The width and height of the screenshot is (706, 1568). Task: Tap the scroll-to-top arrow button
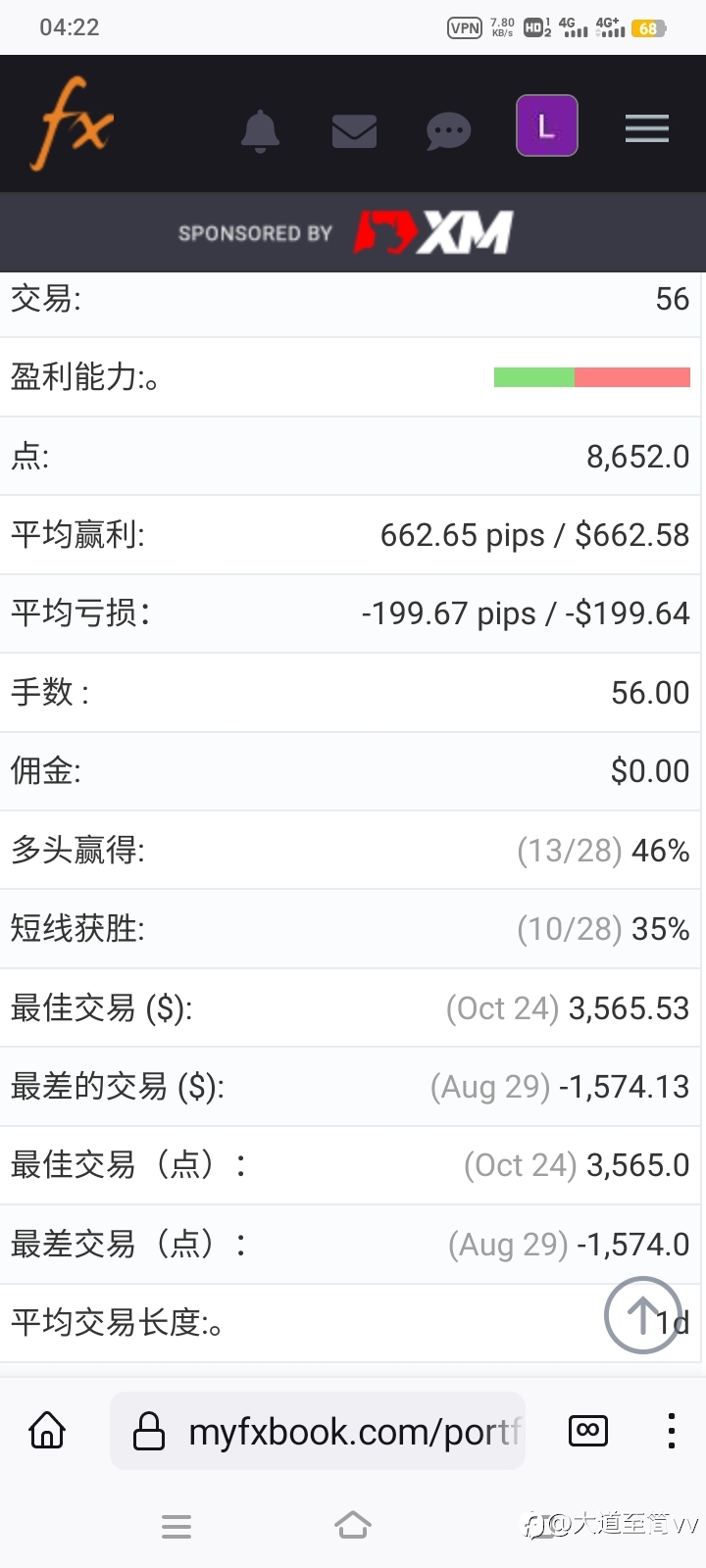(x=643, y=1315)
